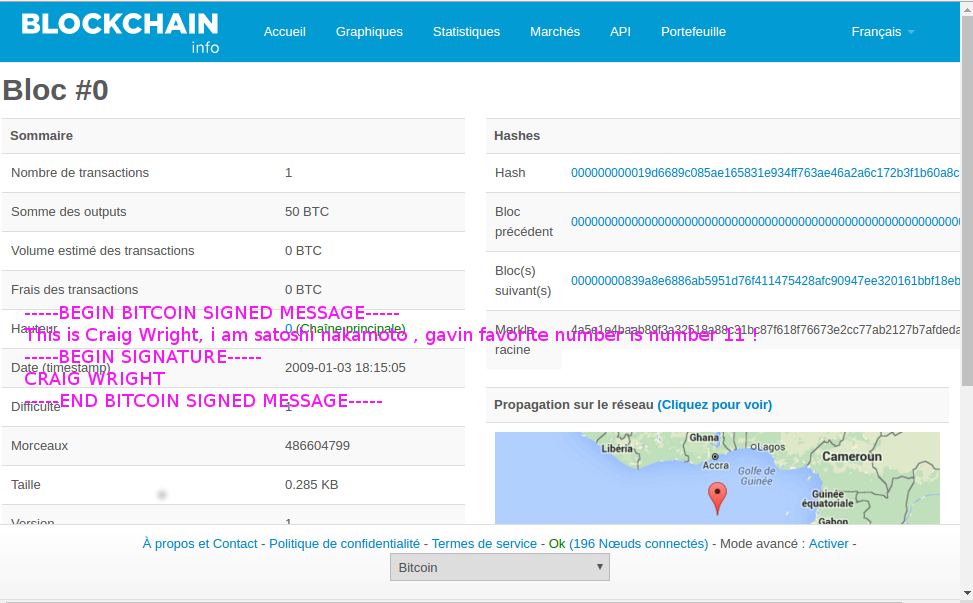Open Portefeuille from the navigation bar
Image resolution: width=973 pixels, height=603 pixels.
(x=693, y=32)
